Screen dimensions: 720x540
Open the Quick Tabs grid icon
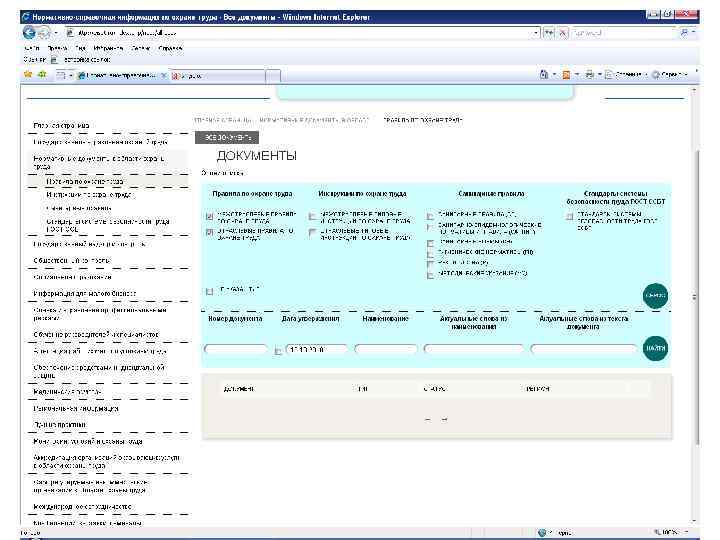click(x=61, y=75)
